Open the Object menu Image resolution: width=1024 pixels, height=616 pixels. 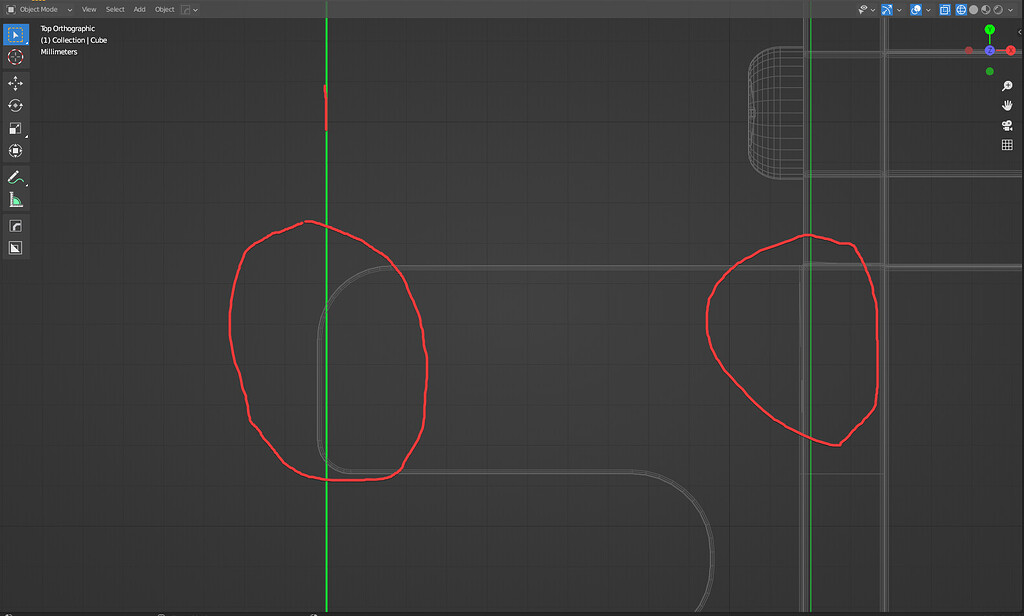(x=165, y=10)
